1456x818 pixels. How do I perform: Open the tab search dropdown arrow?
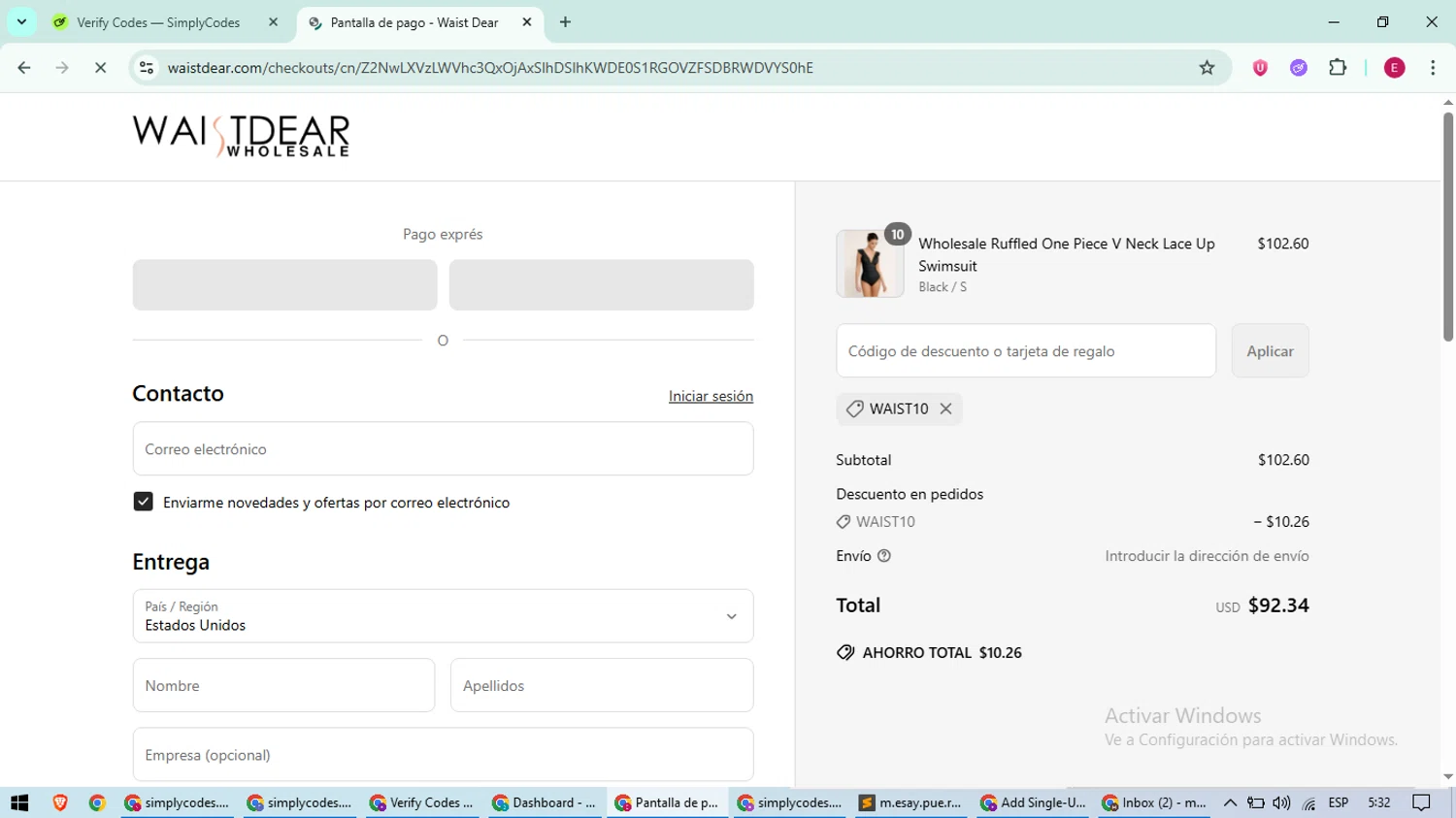(21, 22)
